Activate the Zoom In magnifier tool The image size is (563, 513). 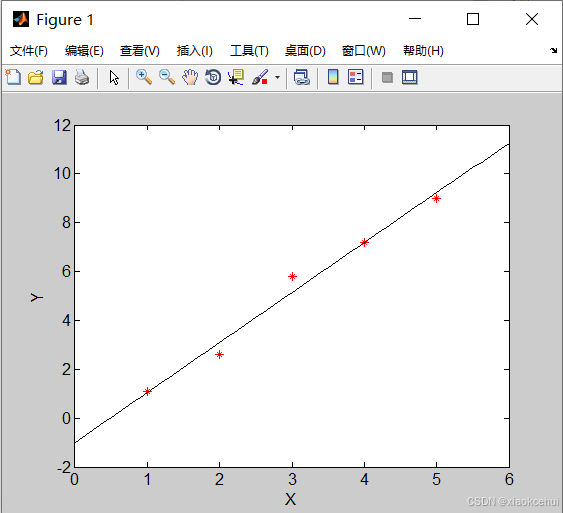(x=144, y=77)
